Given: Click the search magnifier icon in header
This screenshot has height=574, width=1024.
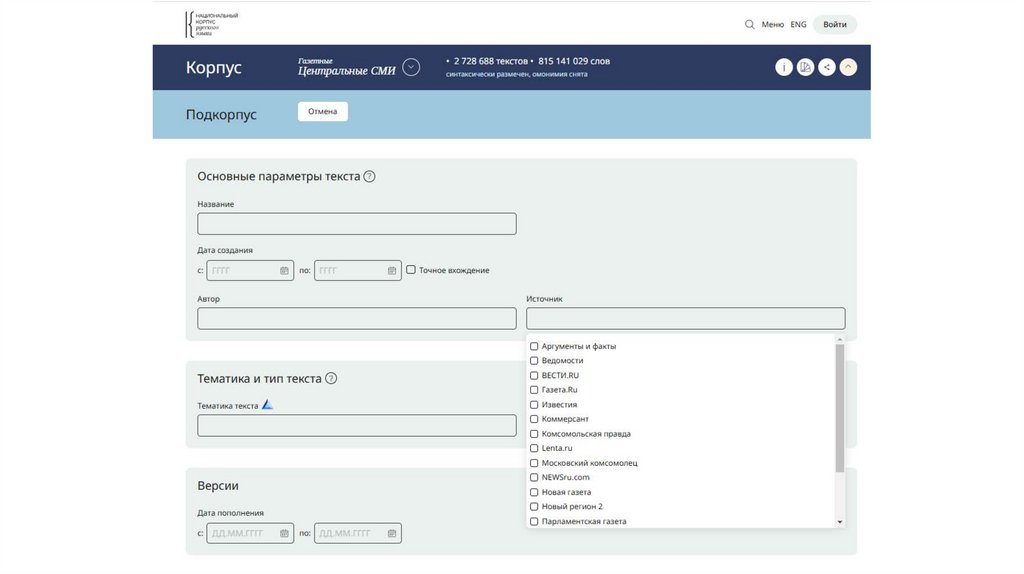Looking at the screenshot, I should pyautogui.click(x=750, y=25).
